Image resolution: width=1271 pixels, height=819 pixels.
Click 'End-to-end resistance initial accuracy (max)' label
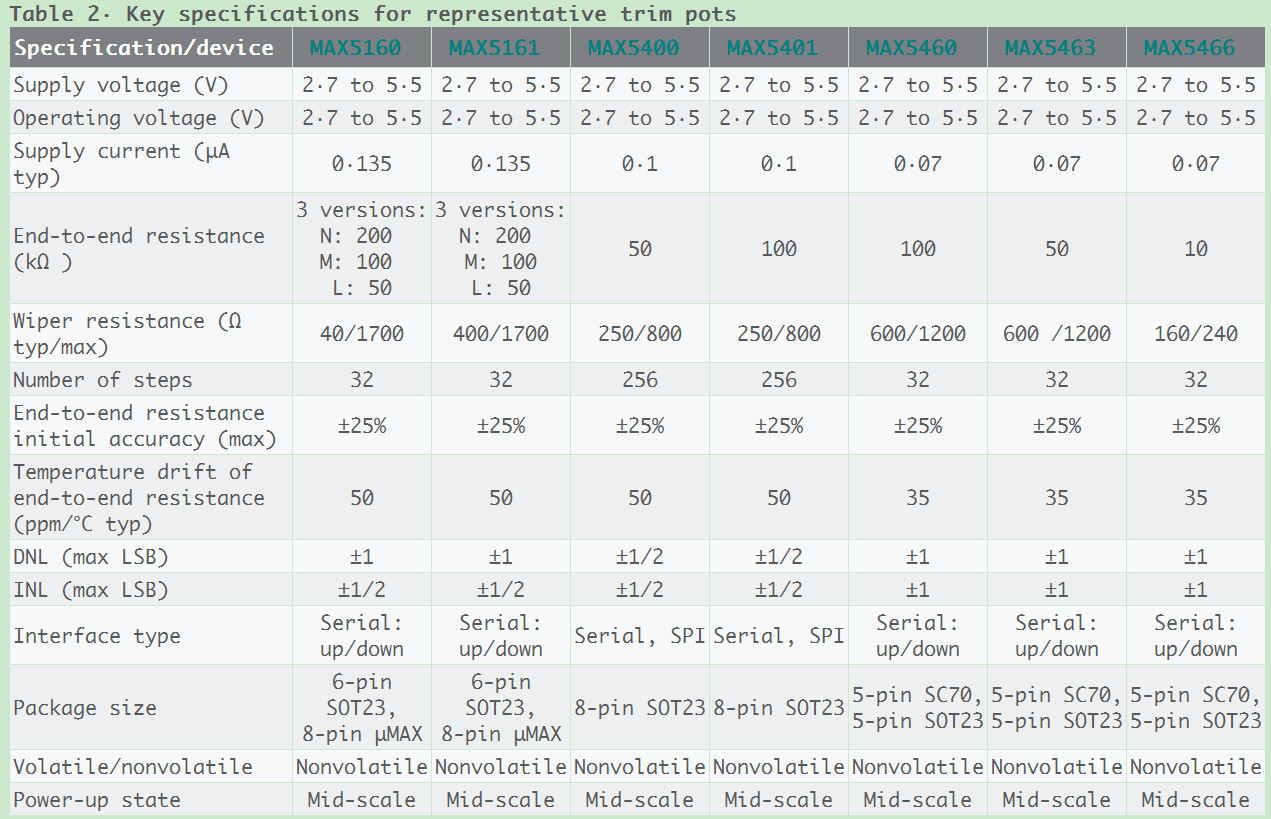click(145, 426)
